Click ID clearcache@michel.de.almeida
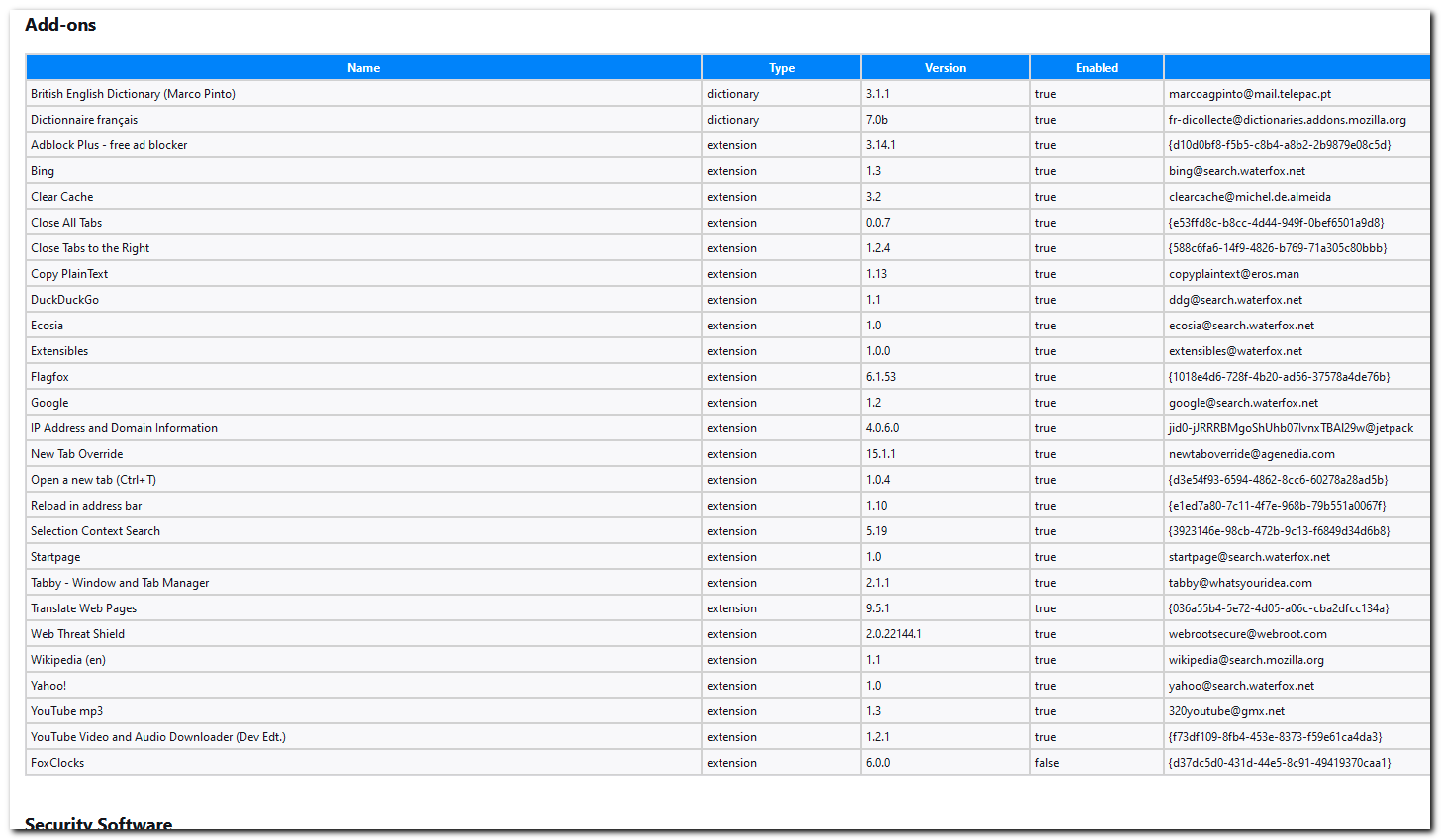 1250,197
